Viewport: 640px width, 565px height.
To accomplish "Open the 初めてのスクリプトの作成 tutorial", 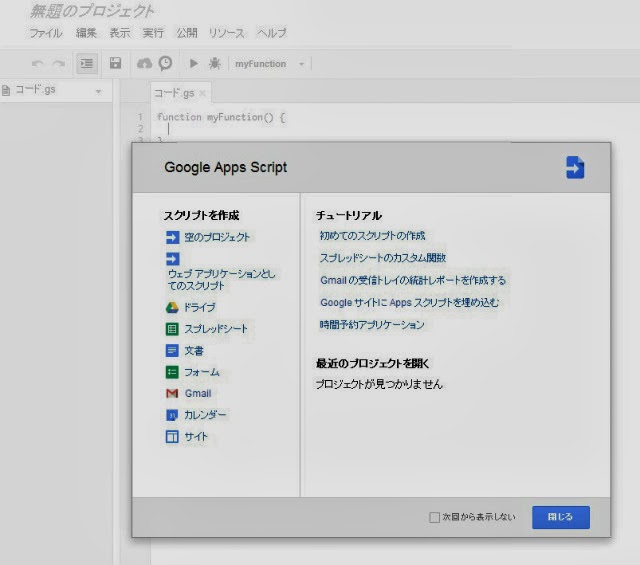I will (x=372, y=236).
